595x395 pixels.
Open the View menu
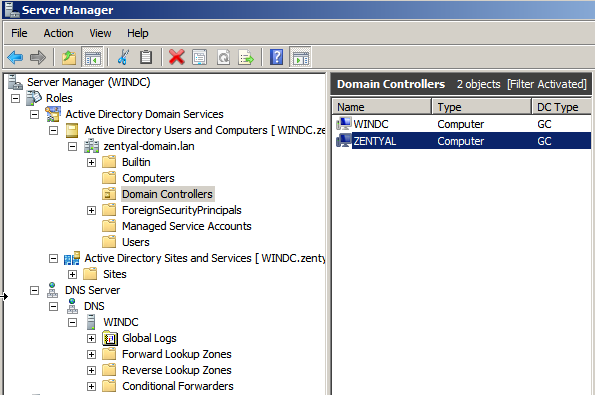coord(100,33)
